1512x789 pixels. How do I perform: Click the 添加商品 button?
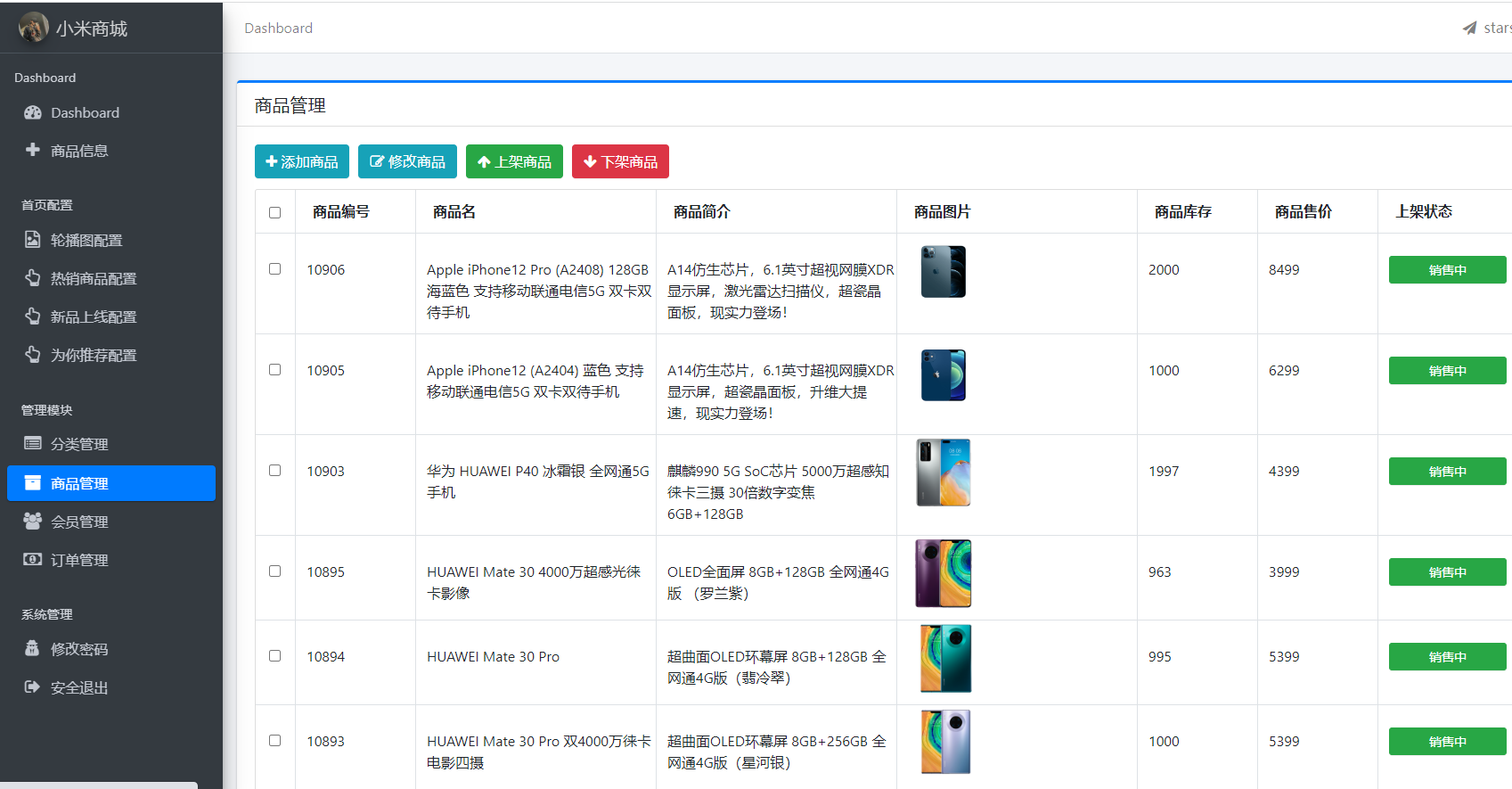(302, 161)
